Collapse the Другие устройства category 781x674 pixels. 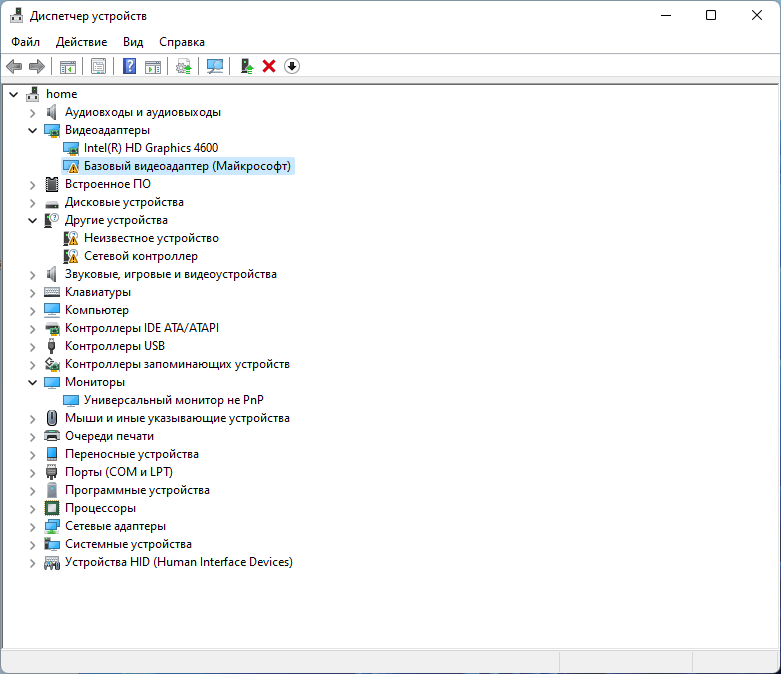[32, 220]
